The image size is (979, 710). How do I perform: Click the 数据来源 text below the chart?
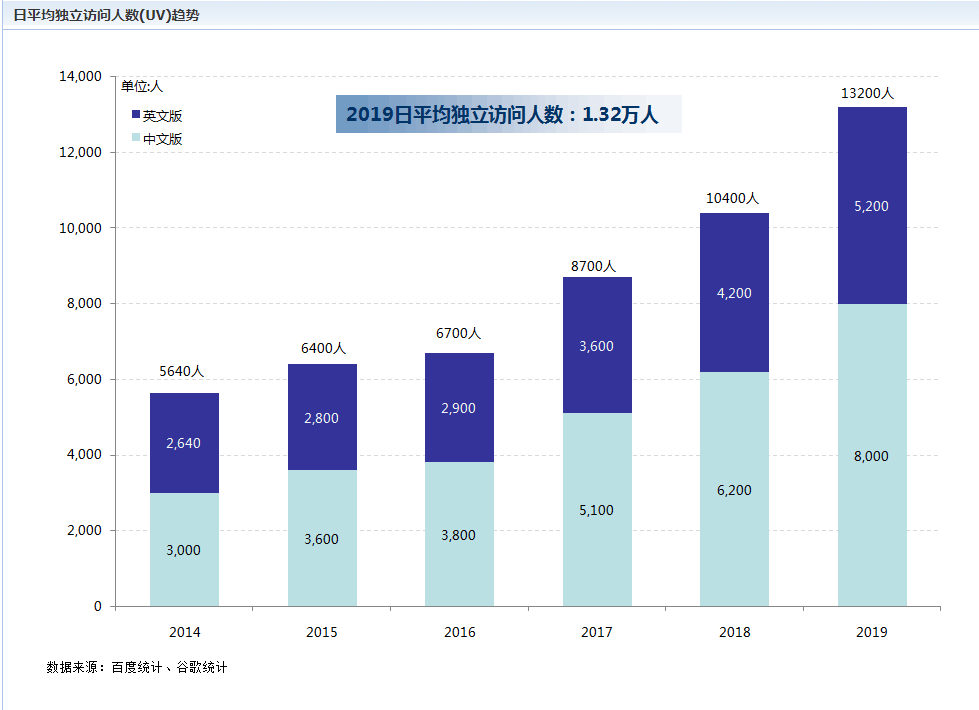pyautogui.click(x=137, y=667)
